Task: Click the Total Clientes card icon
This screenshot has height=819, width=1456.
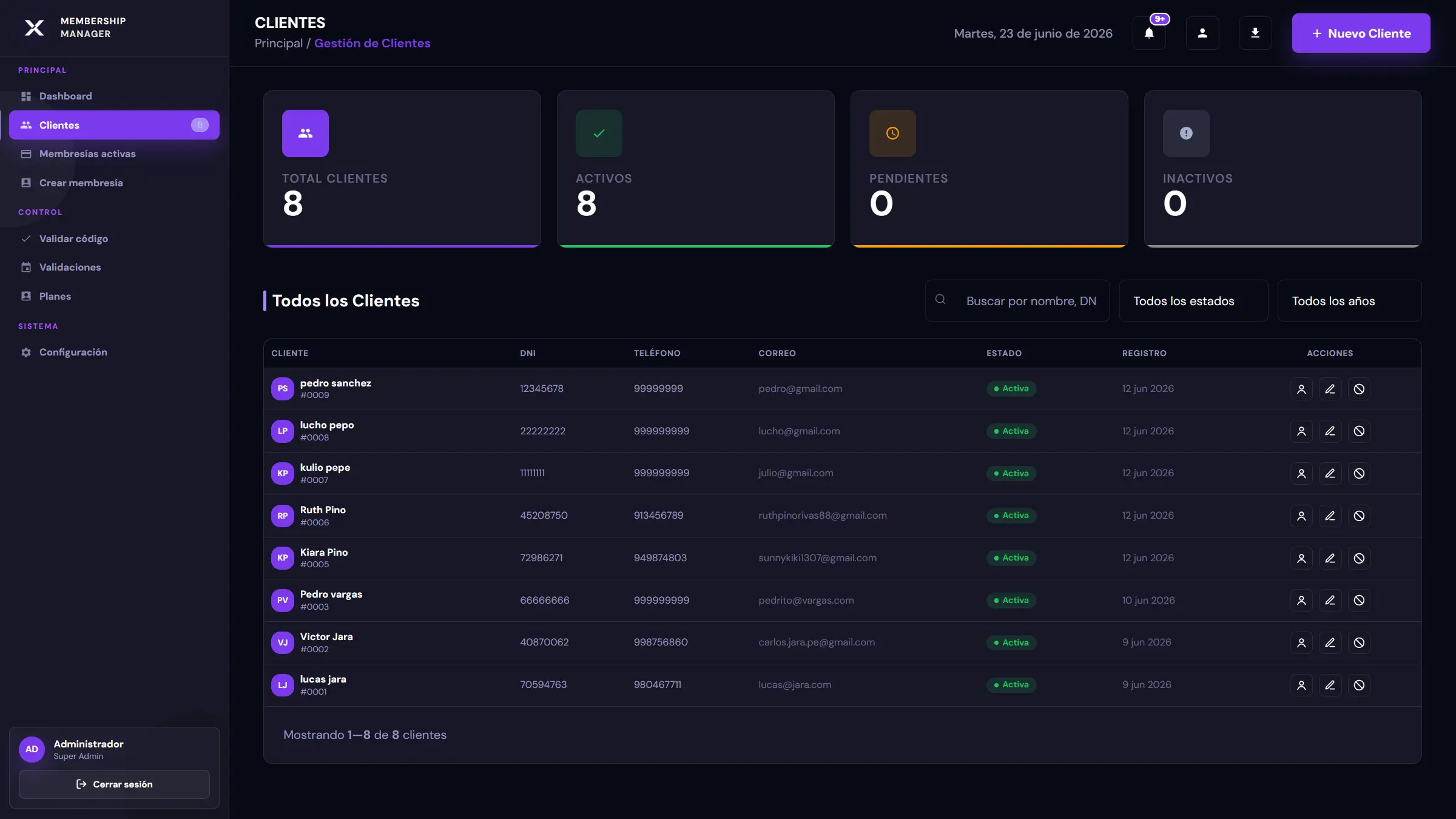Action: [x=305, y=133]
